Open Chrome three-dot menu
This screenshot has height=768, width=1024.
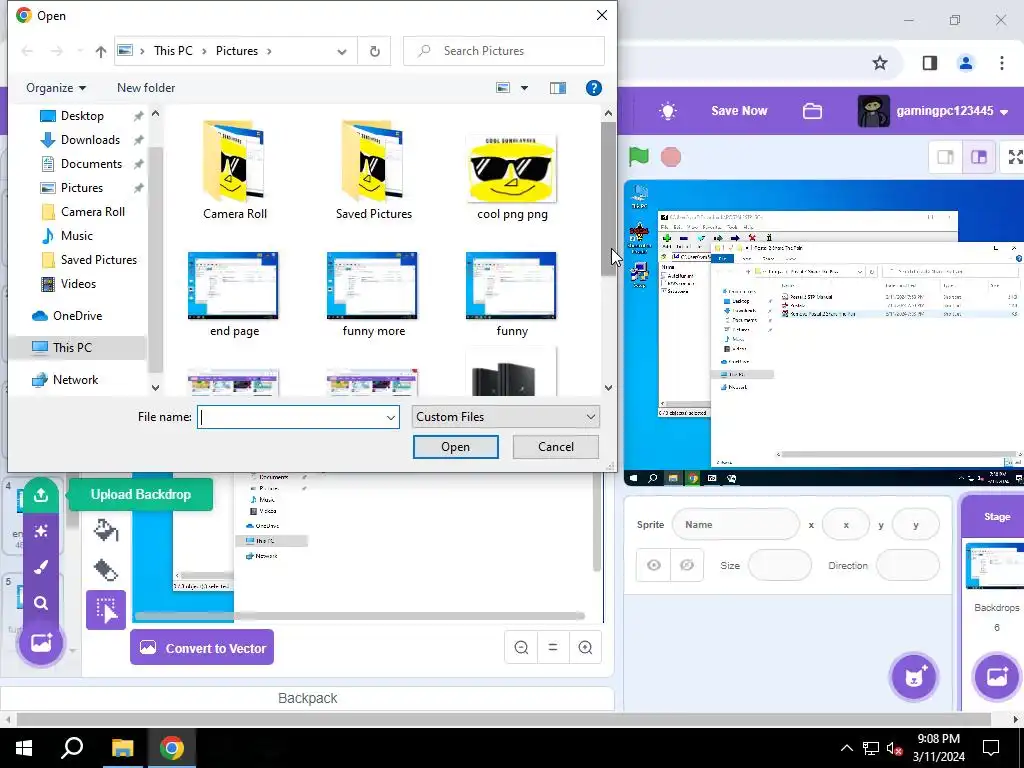1002,63
